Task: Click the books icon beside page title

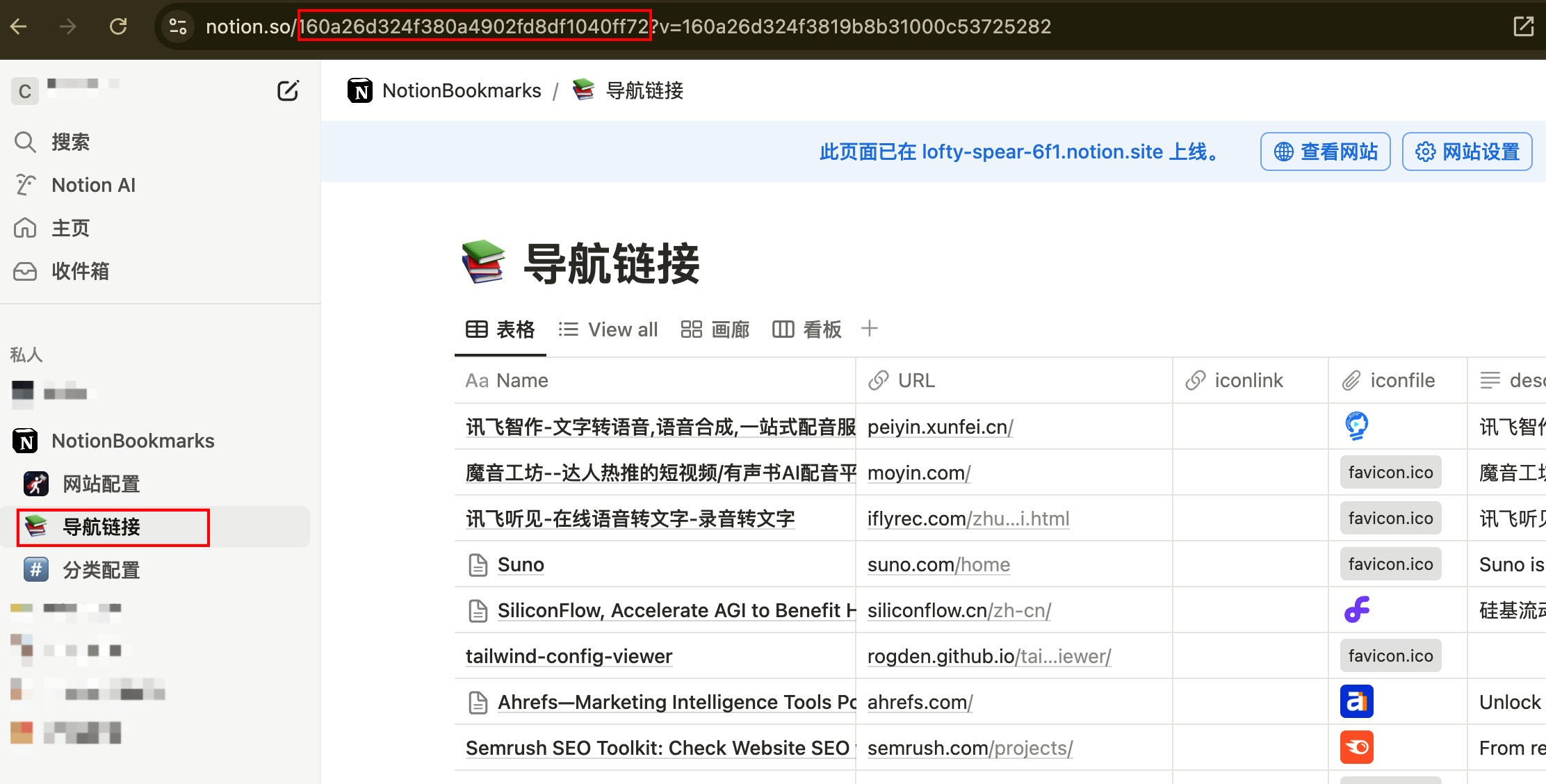Action: click(483, 262)
